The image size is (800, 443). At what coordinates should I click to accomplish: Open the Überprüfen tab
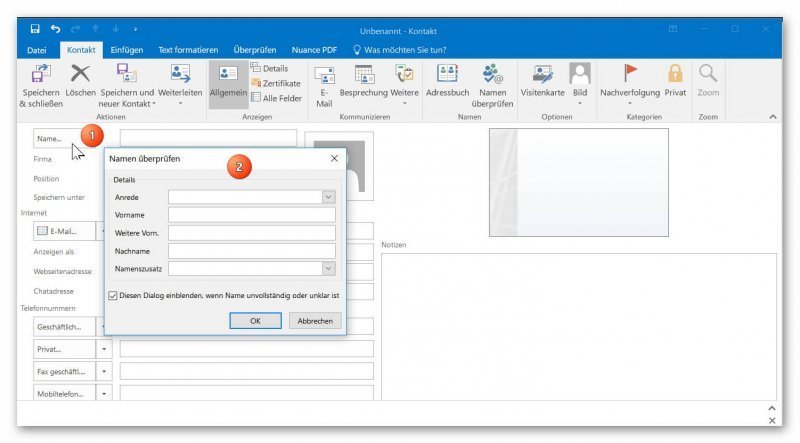point(255,50)
